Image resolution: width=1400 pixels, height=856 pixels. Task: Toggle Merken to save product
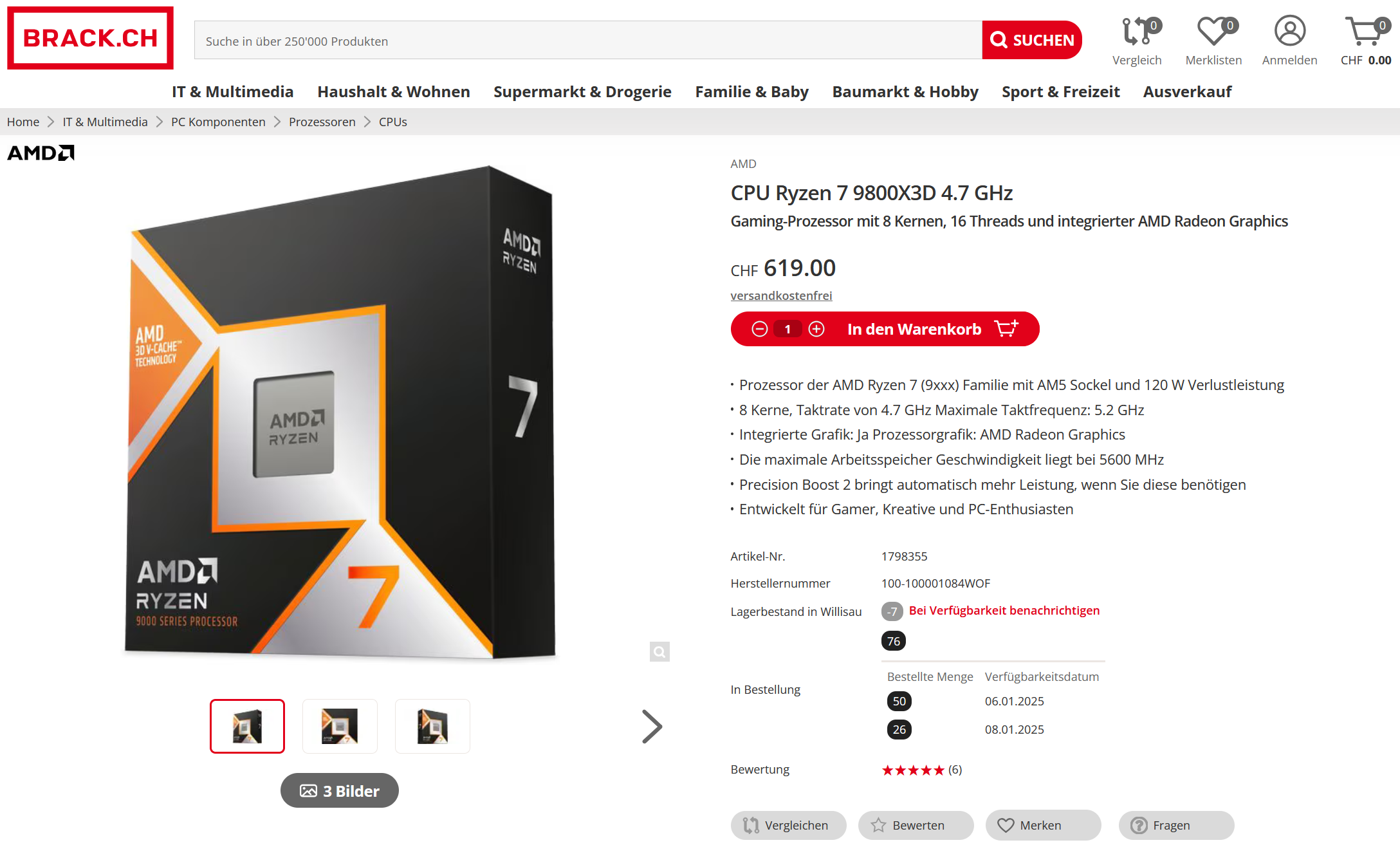coord(1043,825)
